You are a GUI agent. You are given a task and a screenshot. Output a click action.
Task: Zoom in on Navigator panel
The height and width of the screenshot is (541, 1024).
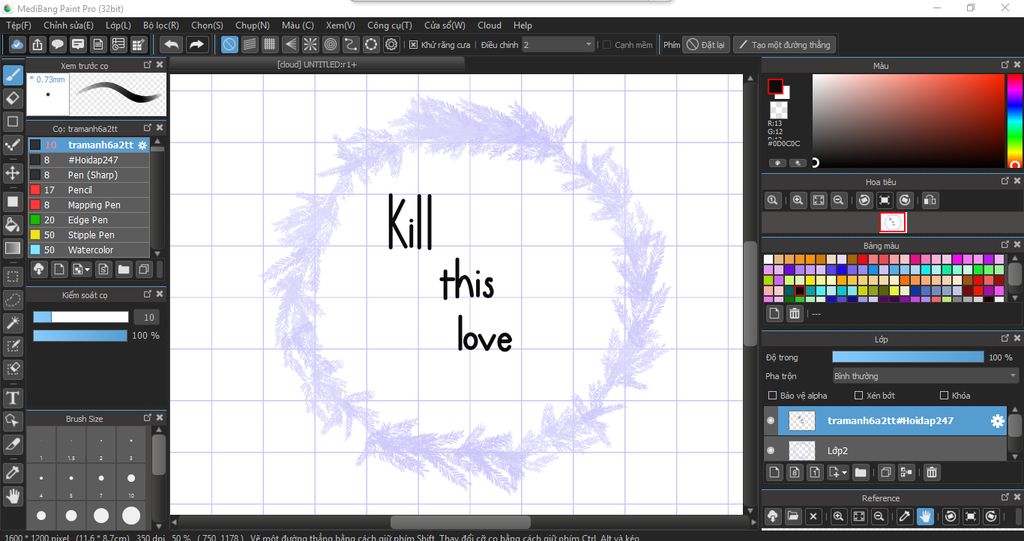(797, 200)
